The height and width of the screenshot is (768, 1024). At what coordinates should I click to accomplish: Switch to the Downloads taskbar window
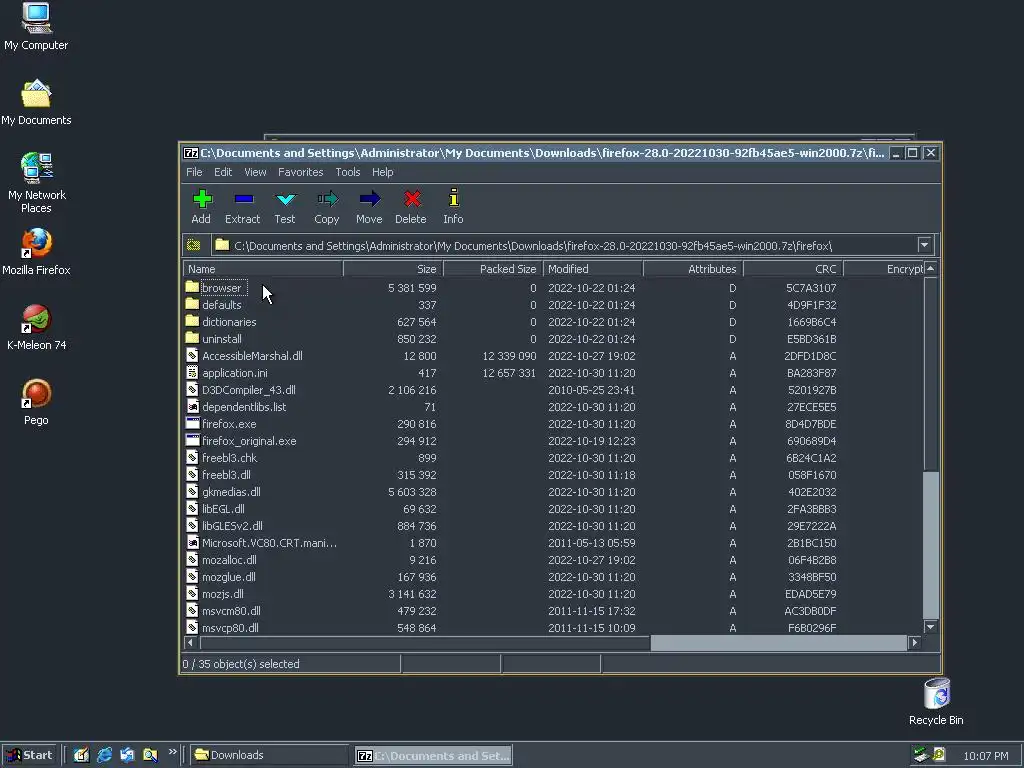[269, 755]
